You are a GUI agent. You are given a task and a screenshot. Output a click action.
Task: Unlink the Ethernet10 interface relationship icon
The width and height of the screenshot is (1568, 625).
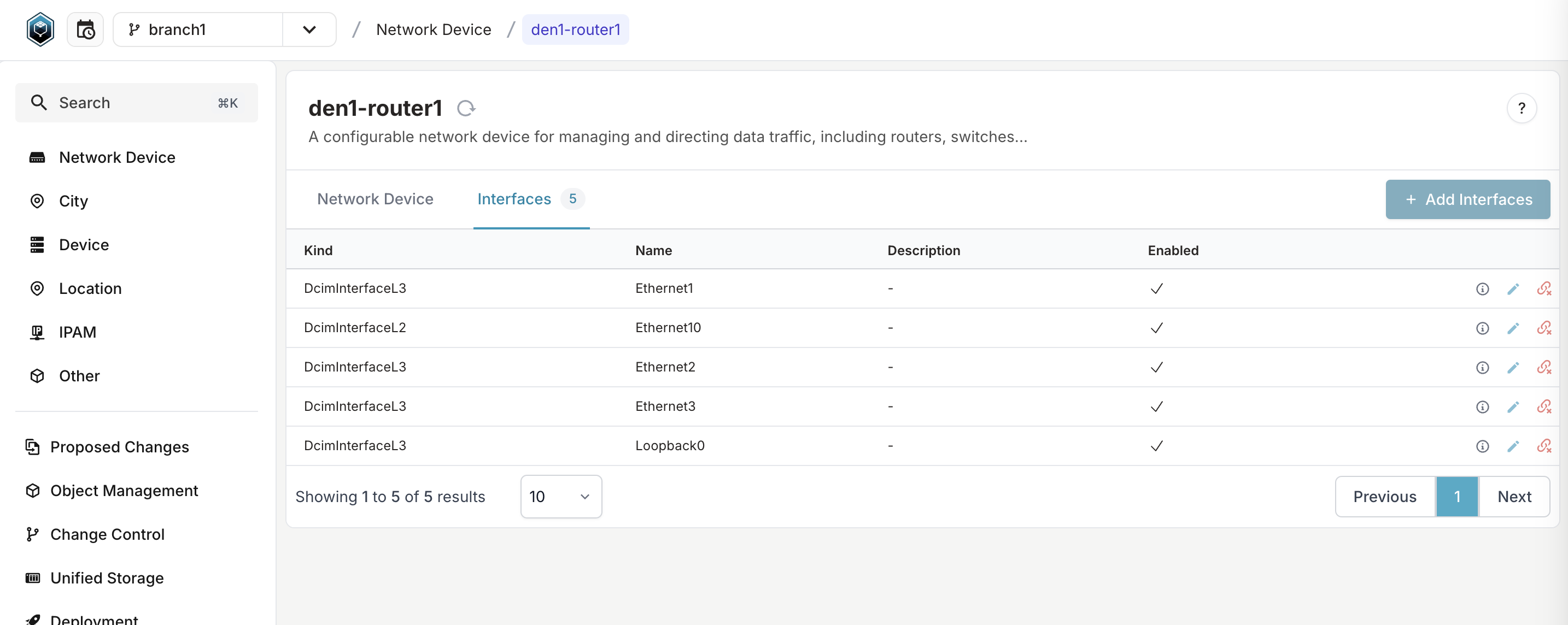(x=1543, y=328)
